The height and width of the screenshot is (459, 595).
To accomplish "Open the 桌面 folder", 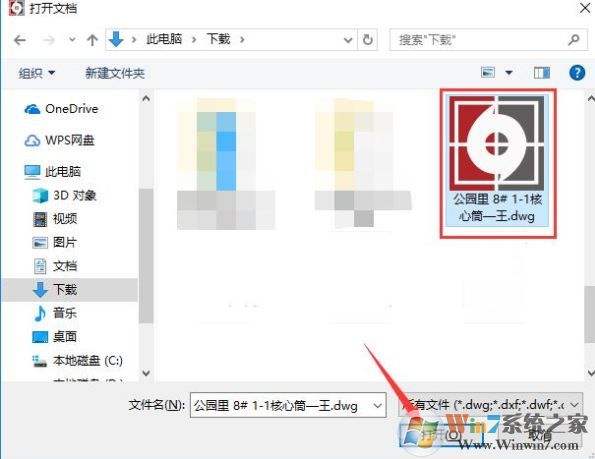I will pyautogui.click(x=65, y=336).
